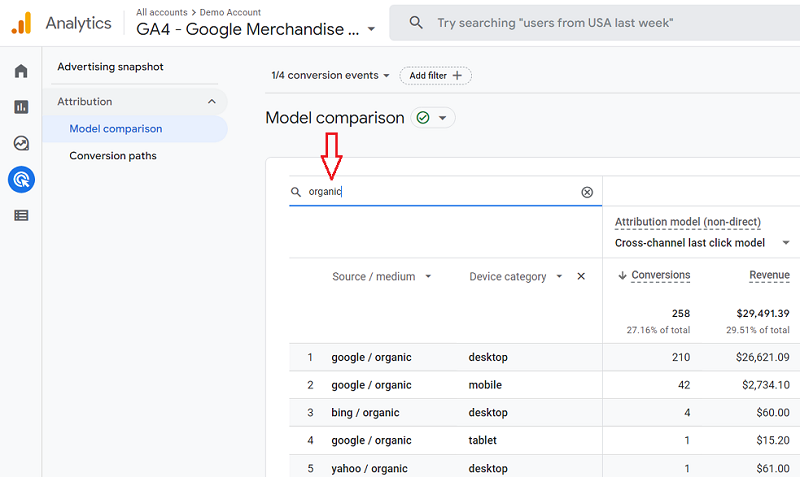Click the $2,734.10 revenue cell
This screenshot has height=477, width=800.
pos(765,385)
